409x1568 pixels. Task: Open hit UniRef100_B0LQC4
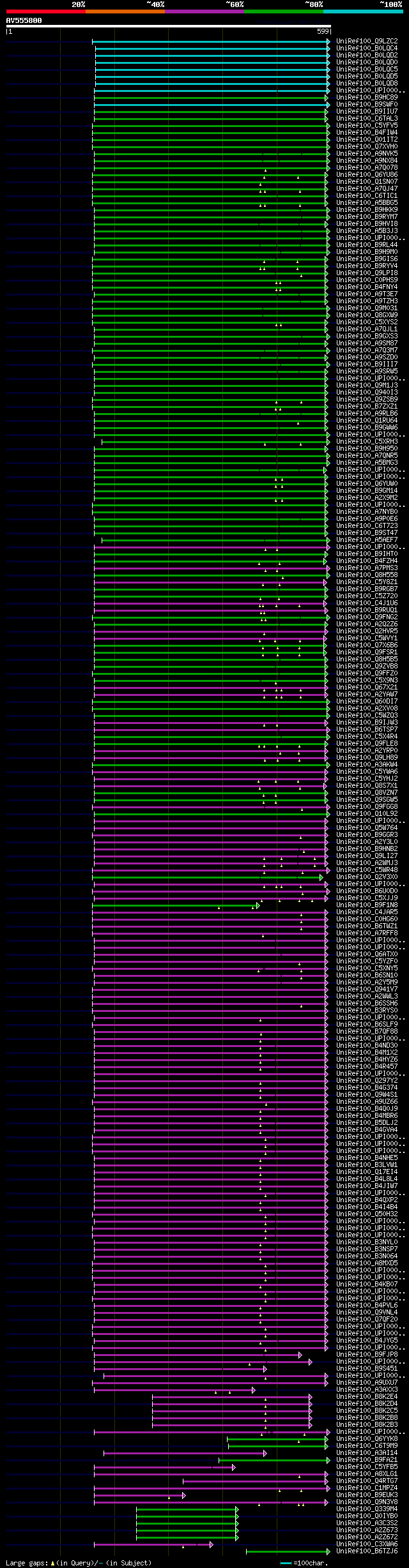tap(367, 49)
